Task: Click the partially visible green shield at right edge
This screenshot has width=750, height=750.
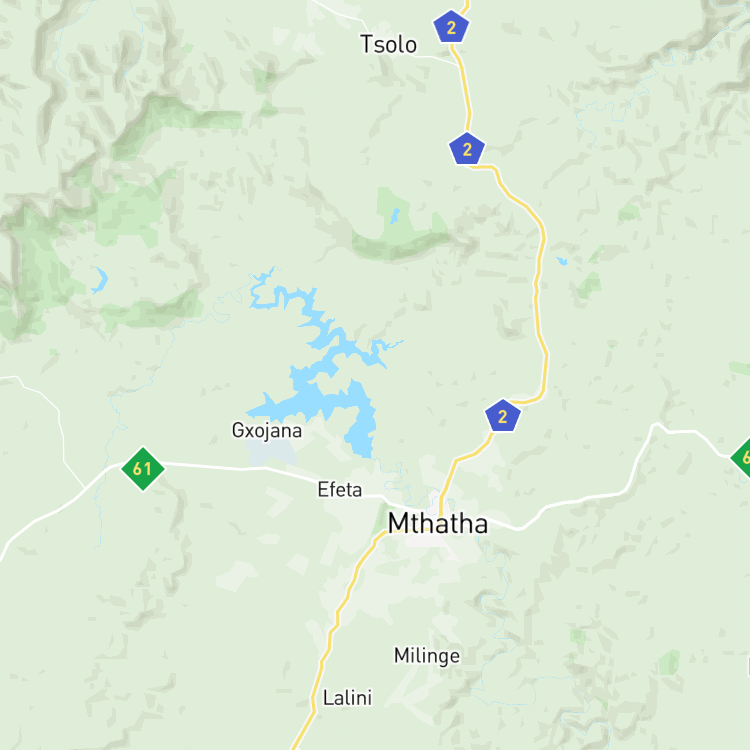Action: point(740,458)
